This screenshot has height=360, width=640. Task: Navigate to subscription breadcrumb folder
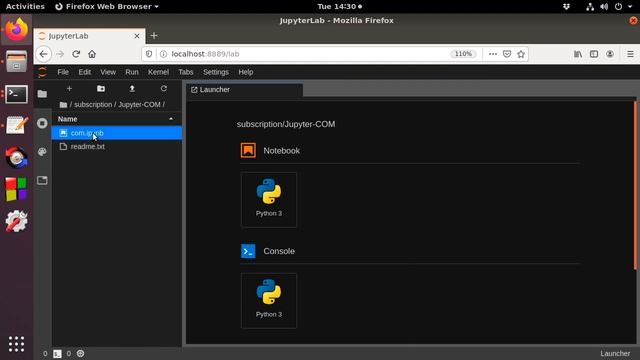click(x=93, y=105)
